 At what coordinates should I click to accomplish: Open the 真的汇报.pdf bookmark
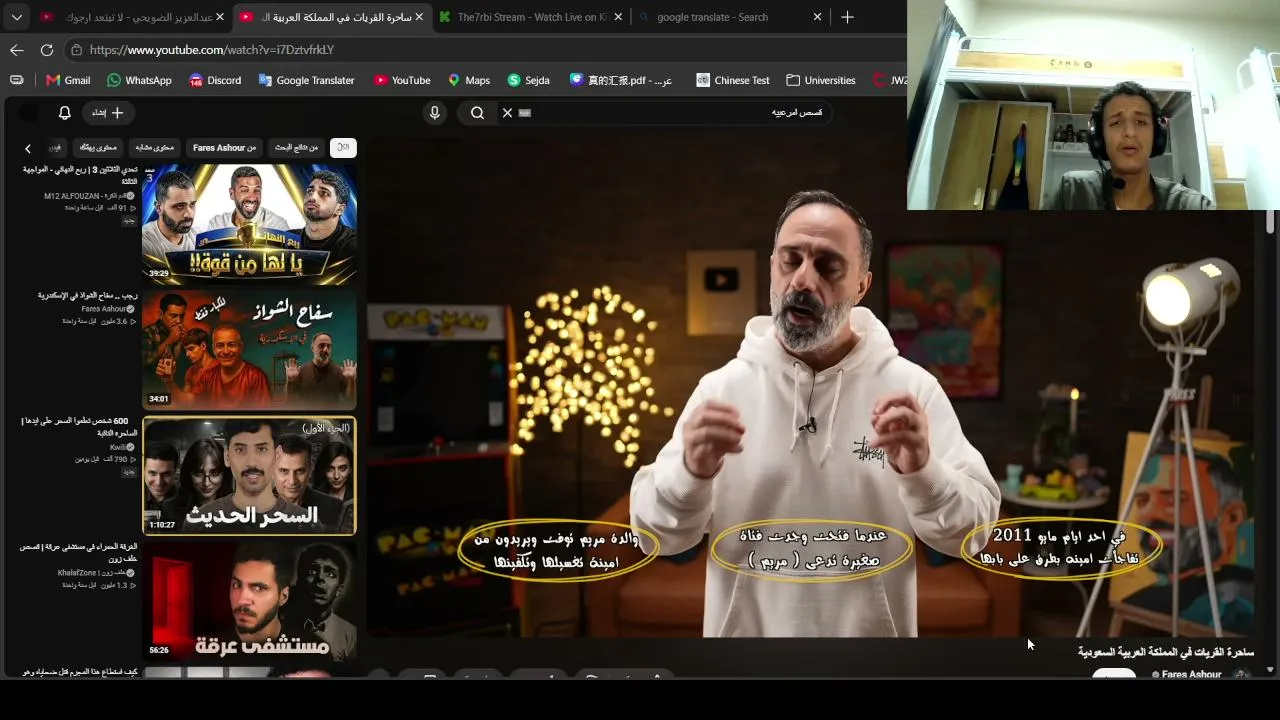[620, 80]
